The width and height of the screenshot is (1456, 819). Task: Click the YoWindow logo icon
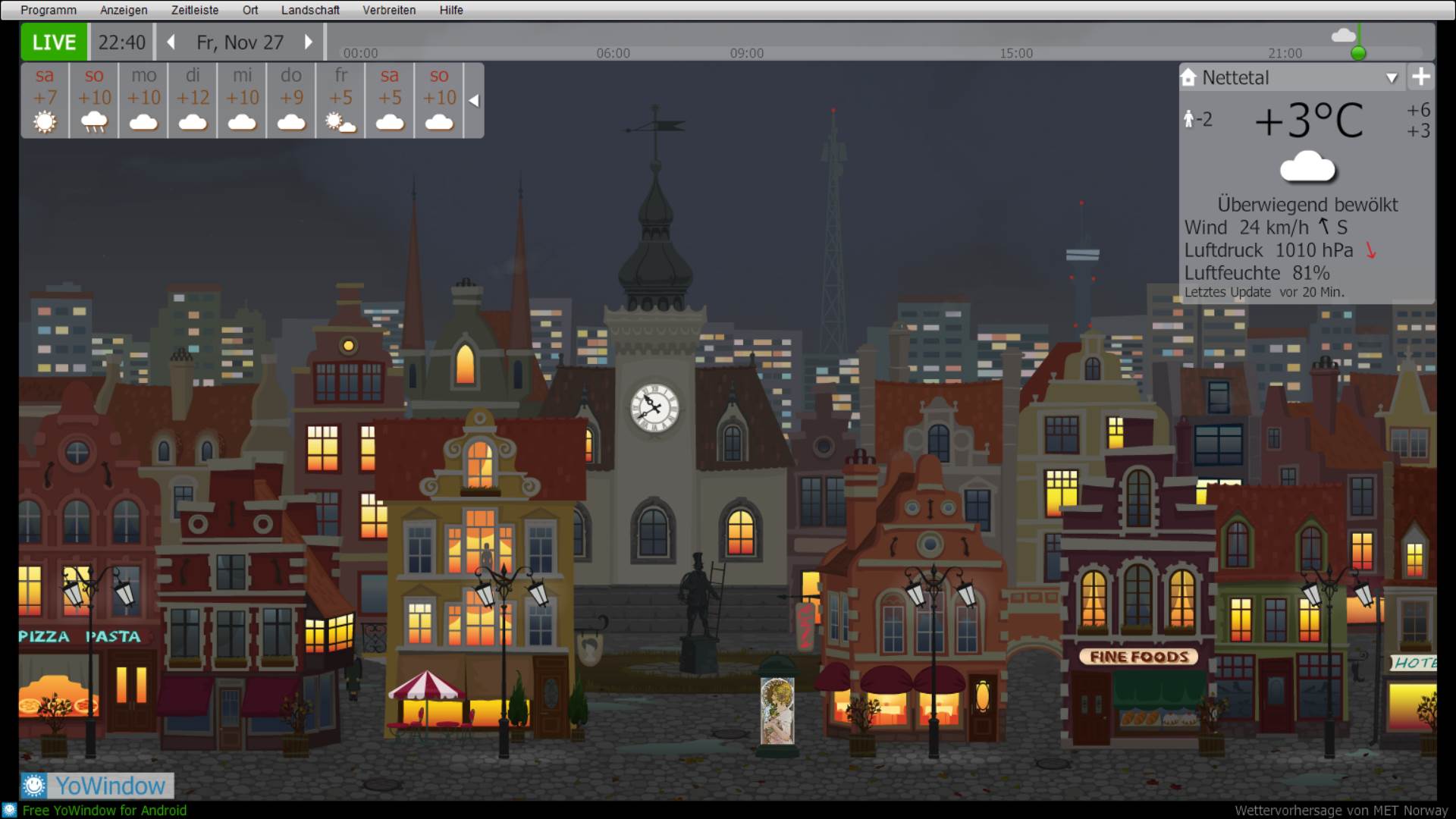tap(34, 786)
